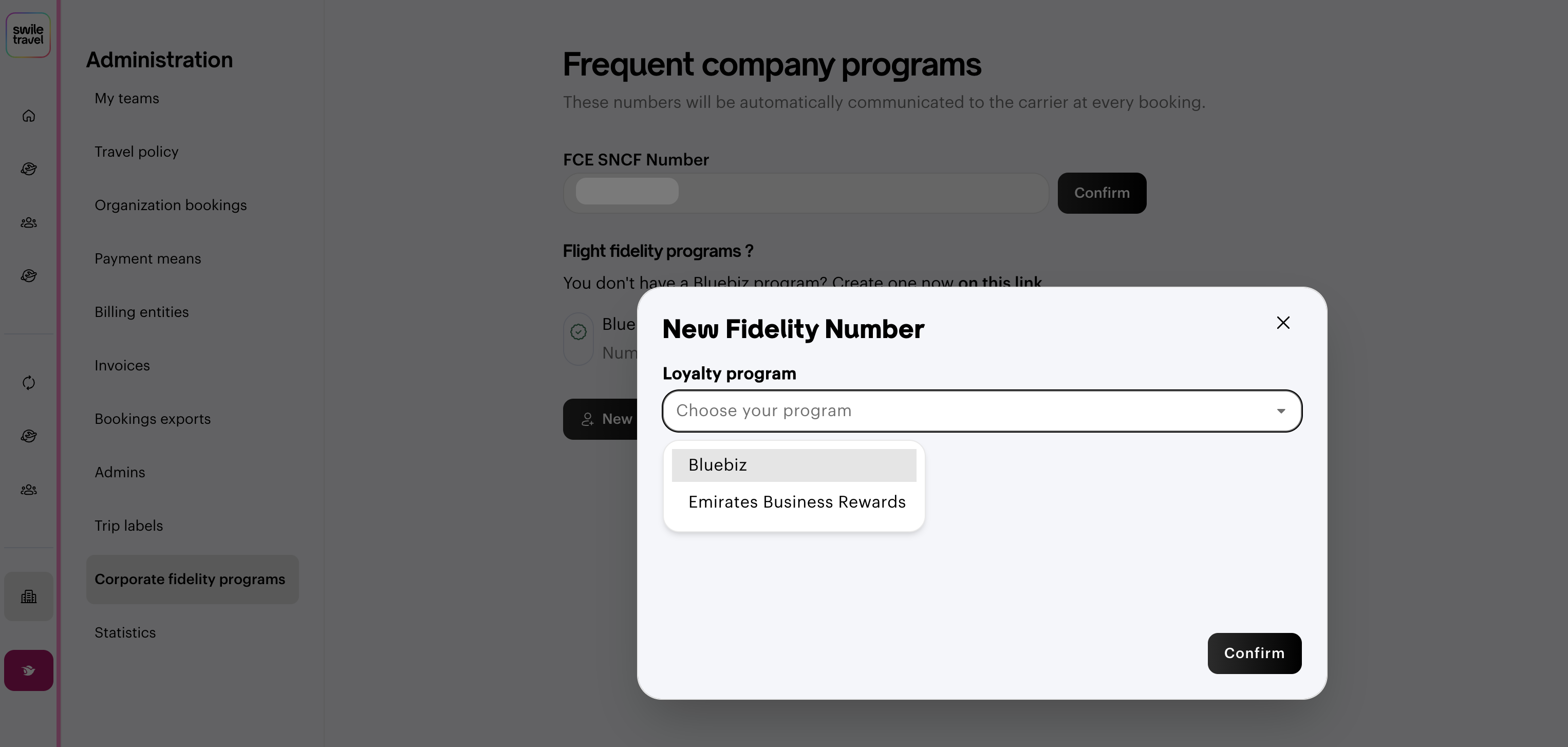Open the home icon in sidebar
The image size is (1568, 747).
pyautogui.click(x=29, y=116)
